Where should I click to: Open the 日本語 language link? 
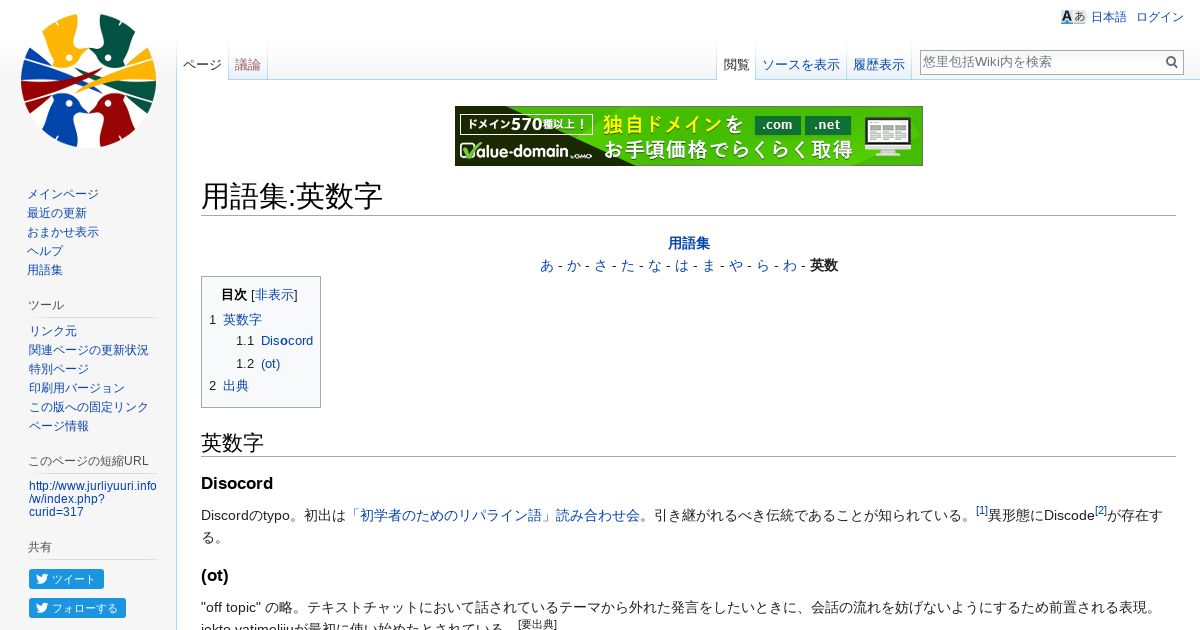1108,17
